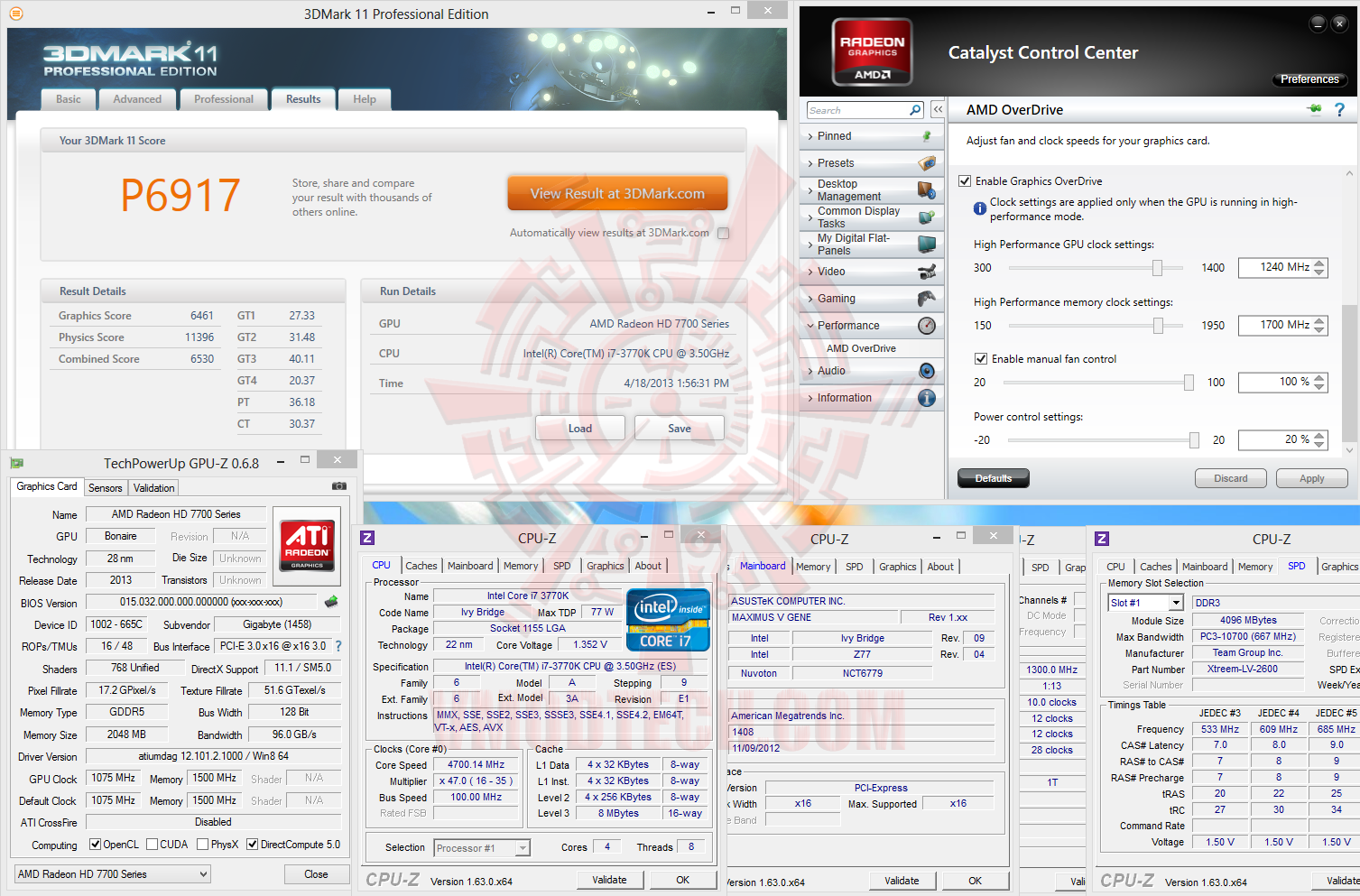
Task: Click the Apply button in Catalyst
Action: pos(1312,478)
